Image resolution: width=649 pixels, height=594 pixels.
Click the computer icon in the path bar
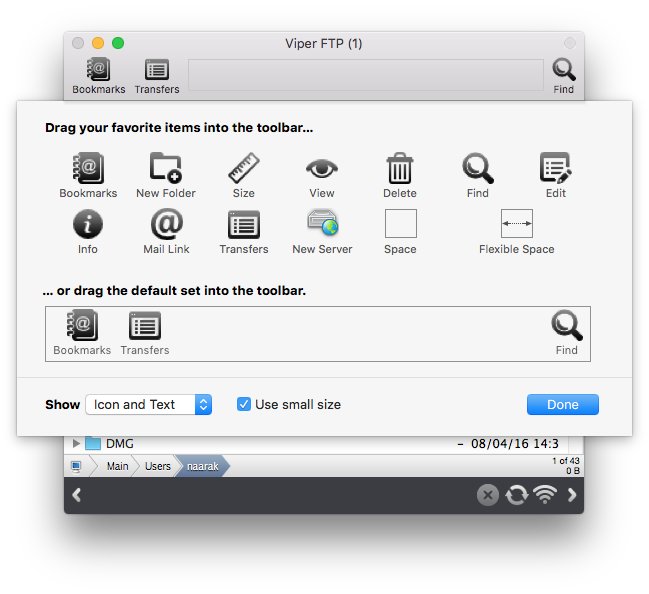point(76,467)
